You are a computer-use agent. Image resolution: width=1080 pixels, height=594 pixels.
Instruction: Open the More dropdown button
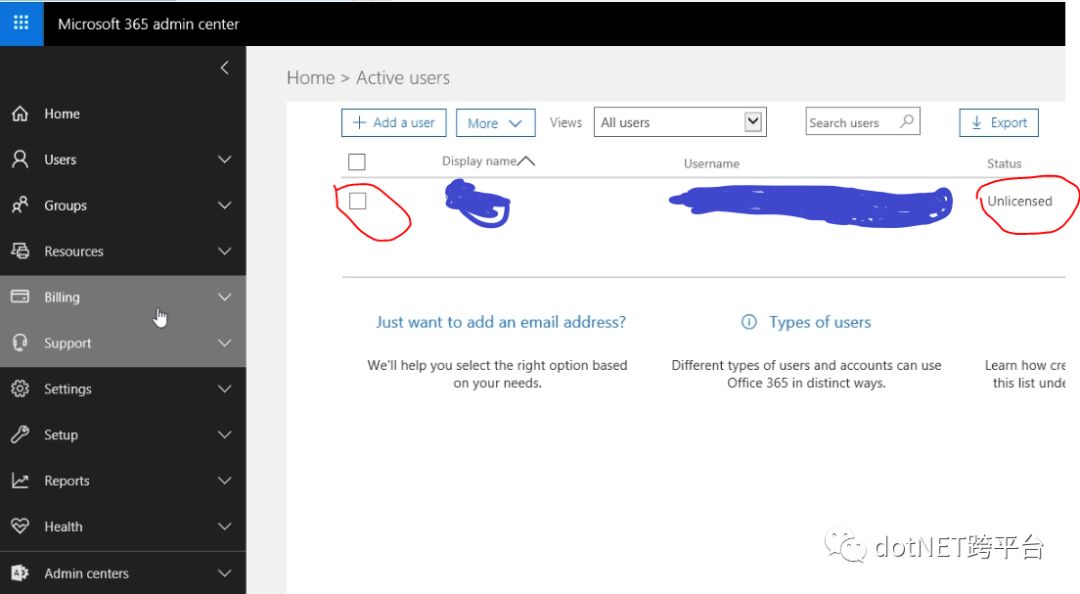tap(495, 123)
